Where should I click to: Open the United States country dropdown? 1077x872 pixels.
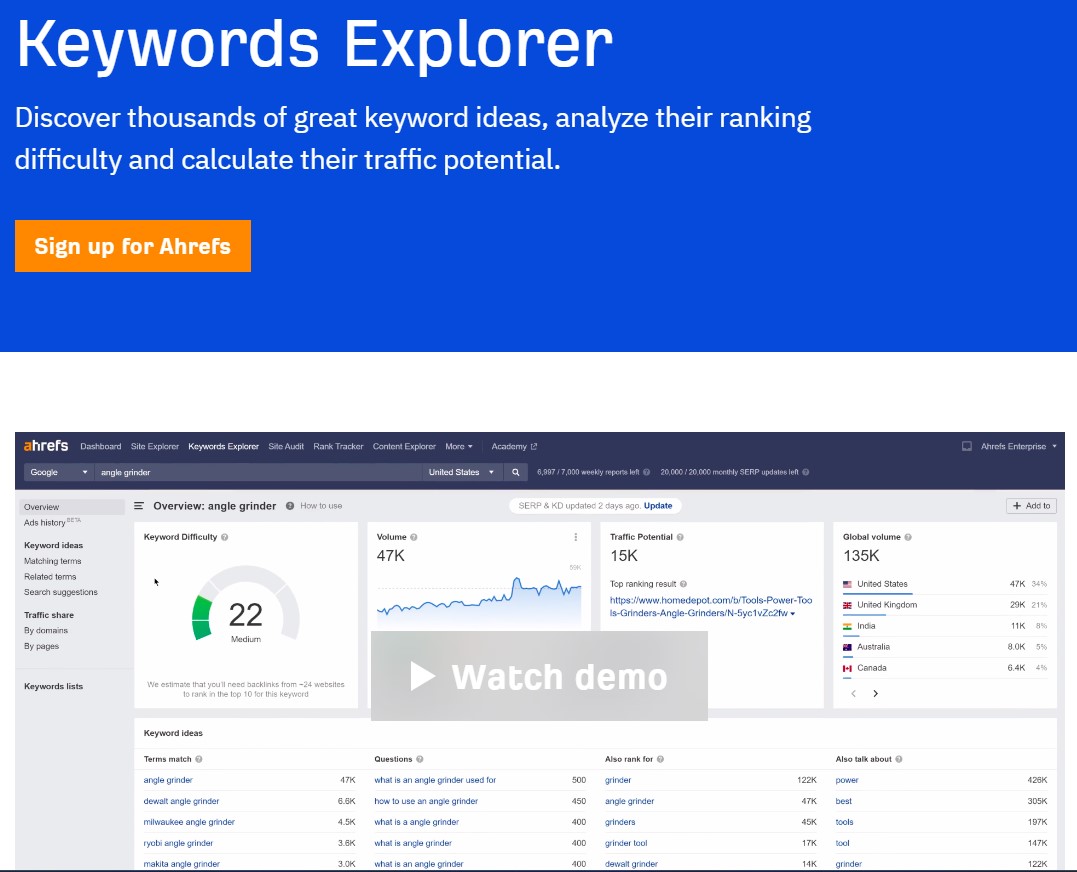point(462,472)
